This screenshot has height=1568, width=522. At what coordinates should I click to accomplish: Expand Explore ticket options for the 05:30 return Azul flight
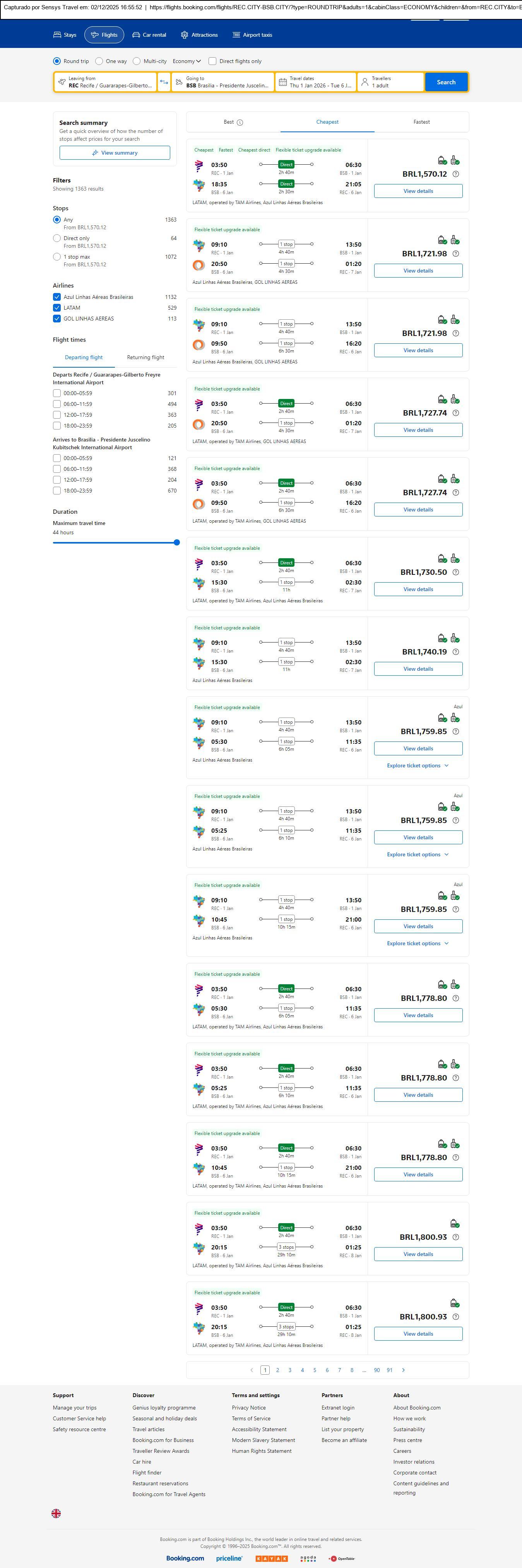coord(417,766)
